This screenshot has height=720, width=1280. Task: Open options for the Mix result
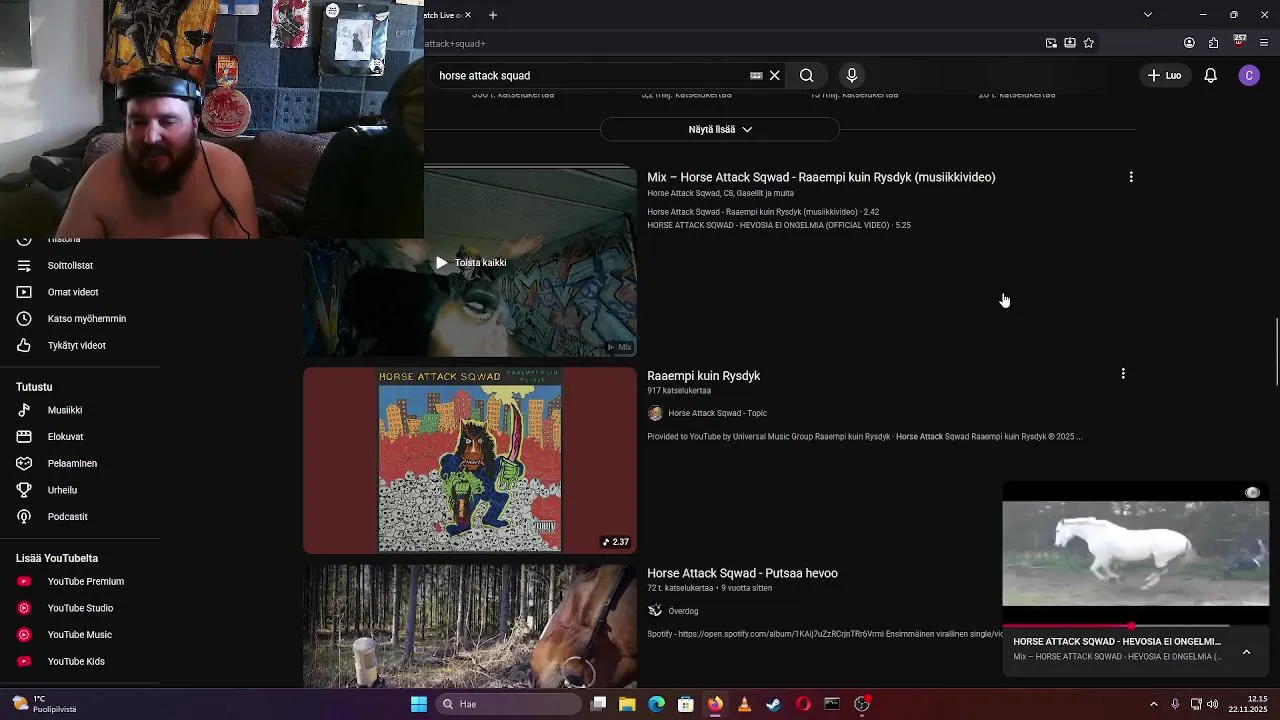(1131, 177)
